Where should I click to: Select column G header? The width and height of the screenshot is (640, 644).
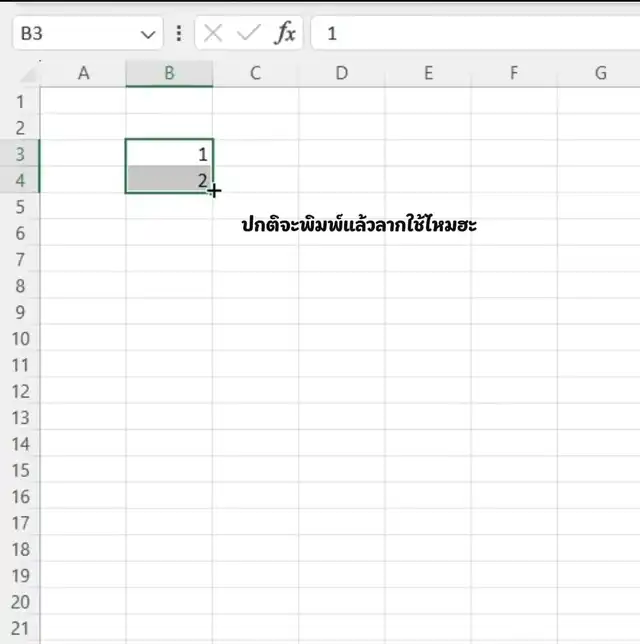tap(600, 73)
